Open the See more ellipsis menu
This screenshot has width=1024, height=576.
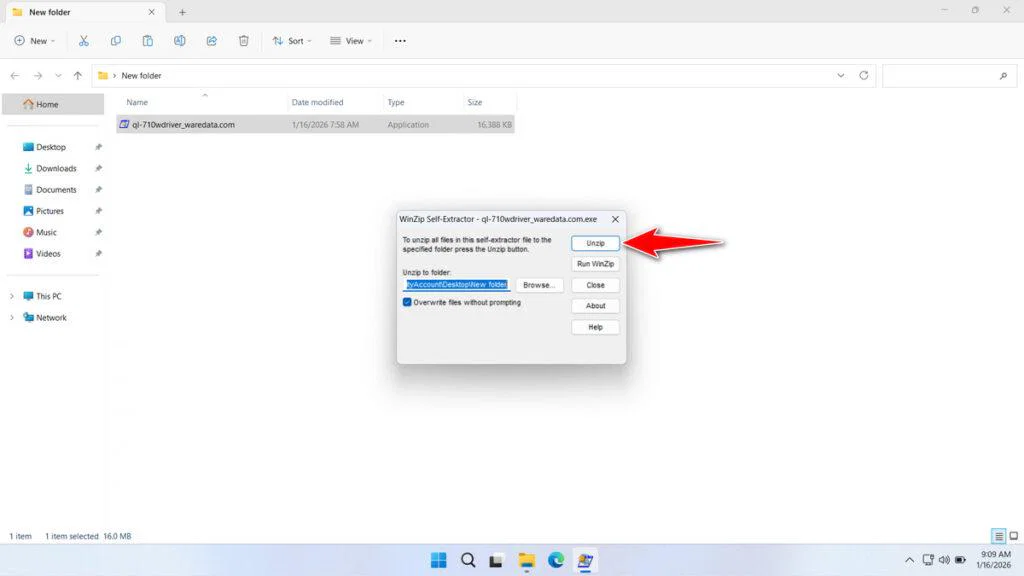click(400, 41)
